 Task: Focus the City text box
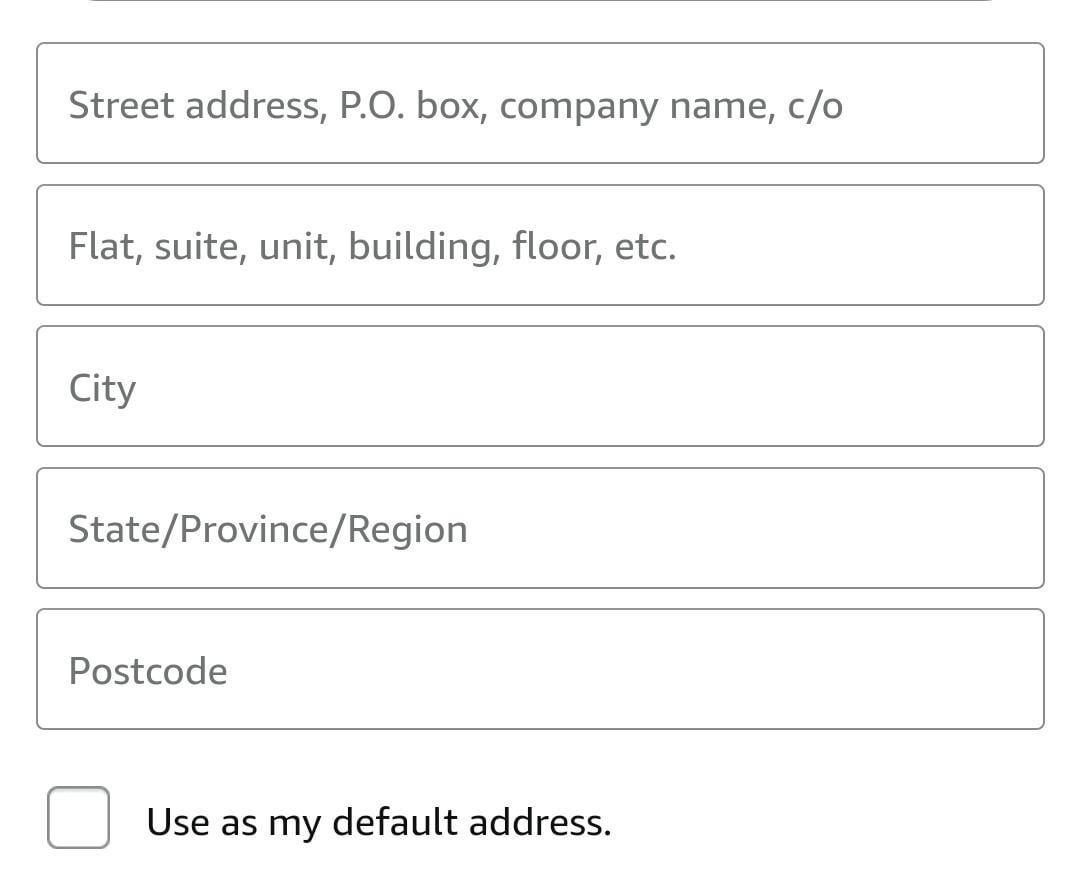tap(540, 386)
